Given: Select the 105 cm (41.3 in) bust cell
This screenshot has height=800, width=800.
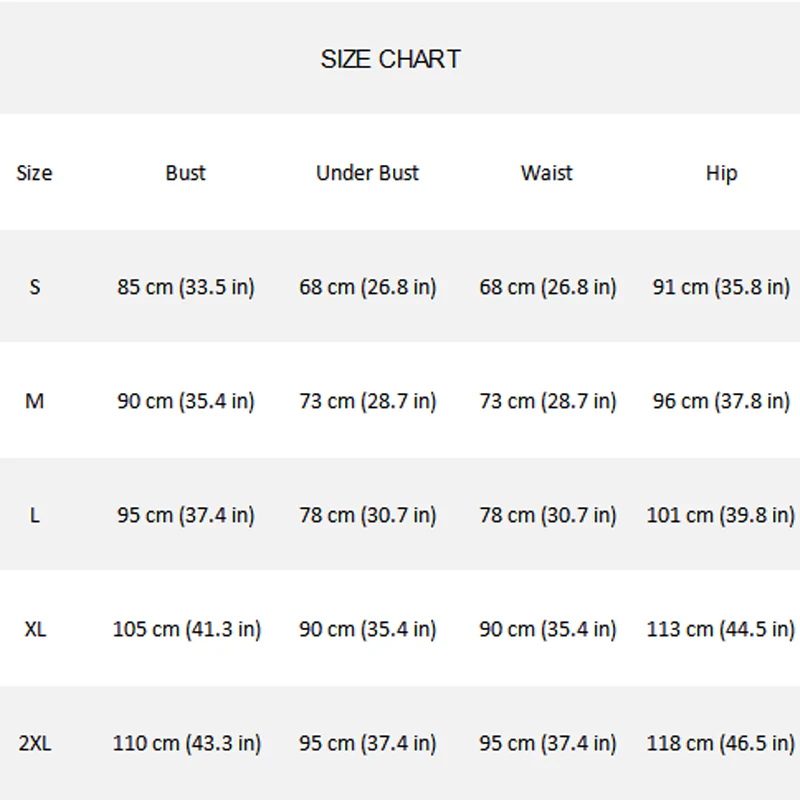Looking at the screenshot, I should 187,630.
